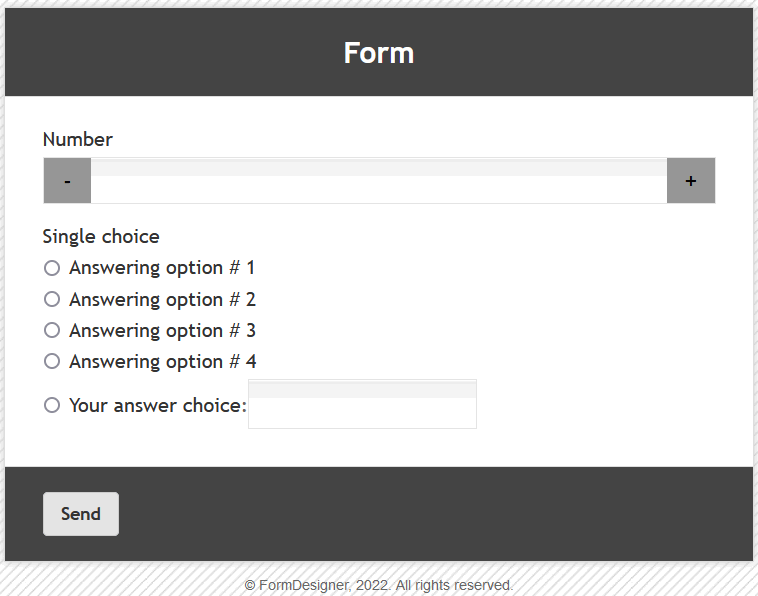Click the 'Form' header title
758x596 pixels.
(379, 53)
